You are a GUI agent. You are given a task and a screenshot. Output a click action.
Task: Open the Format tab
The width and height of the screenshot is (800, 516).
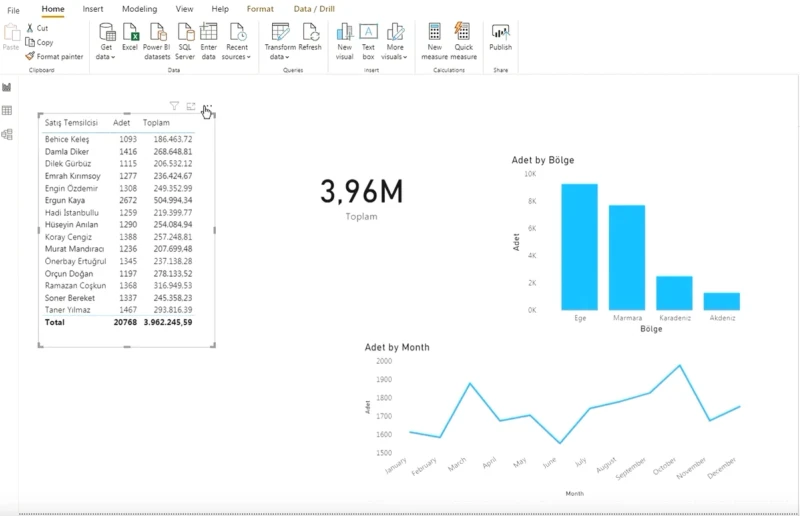[260, 9]
